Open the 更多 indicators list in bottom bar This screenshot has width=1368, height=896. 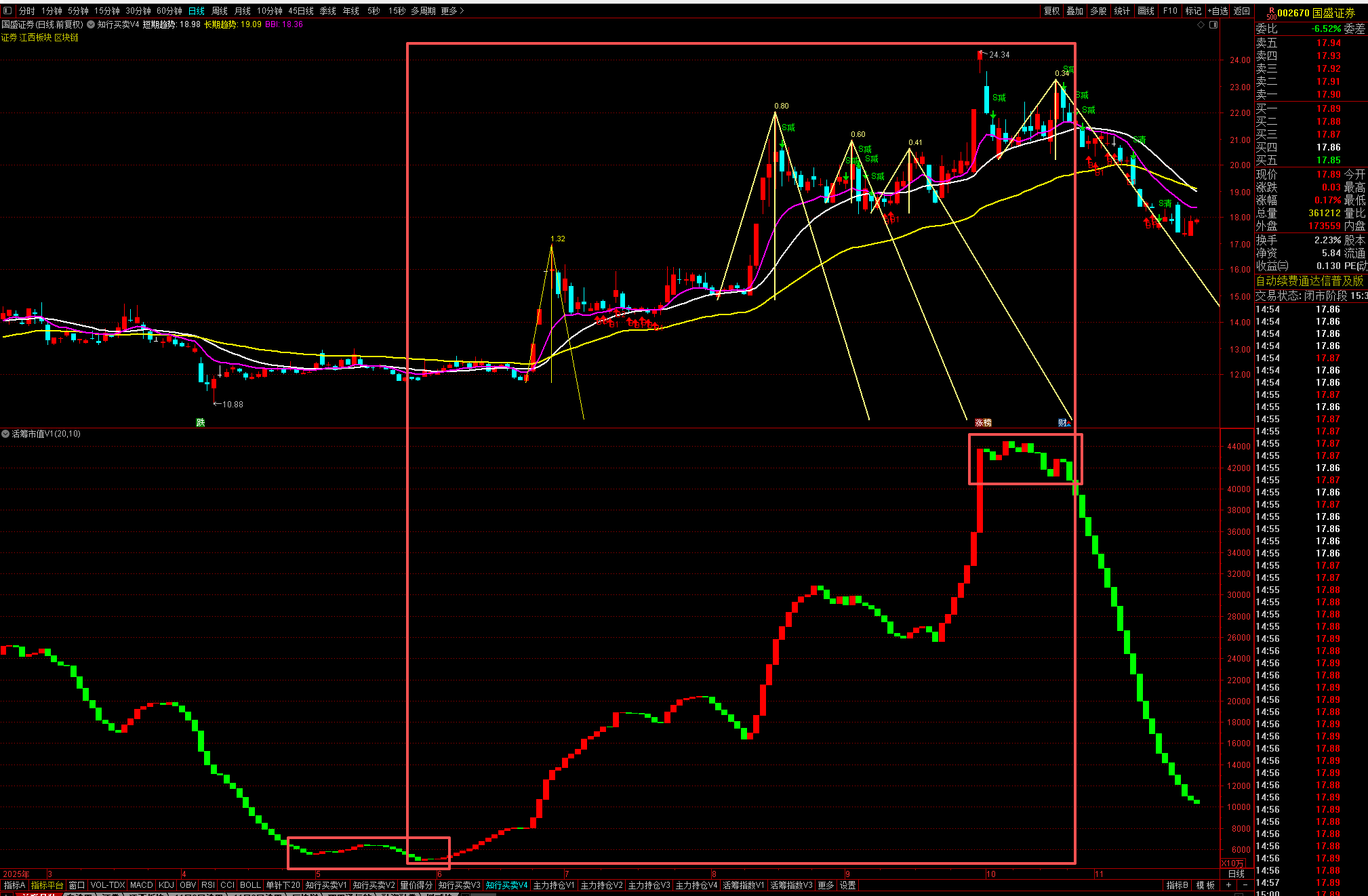click(826, 885)
